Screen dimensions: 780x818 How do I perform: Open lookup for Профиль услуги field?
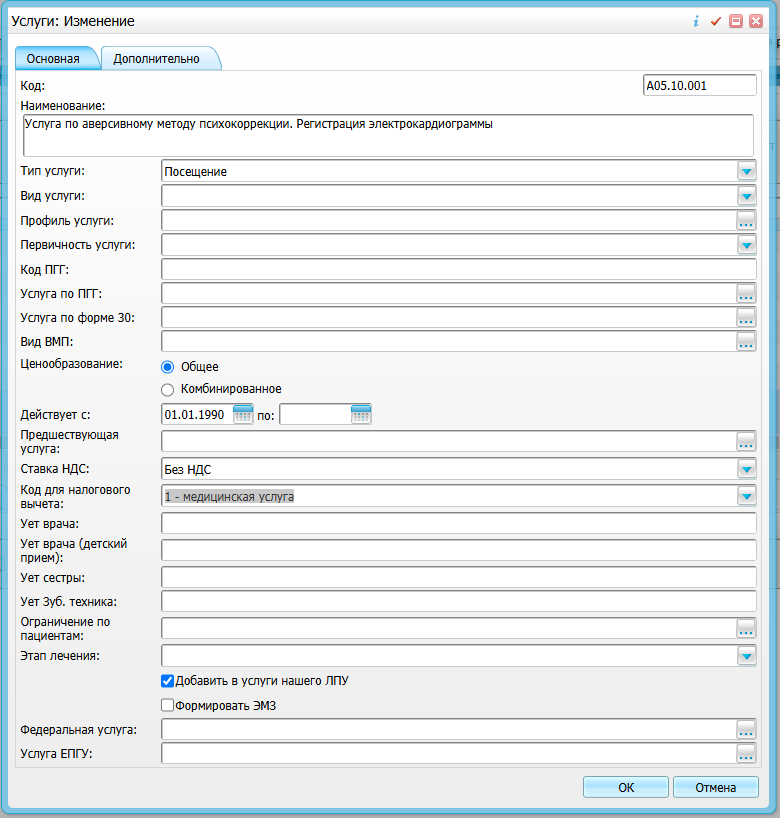pos(746,220)
